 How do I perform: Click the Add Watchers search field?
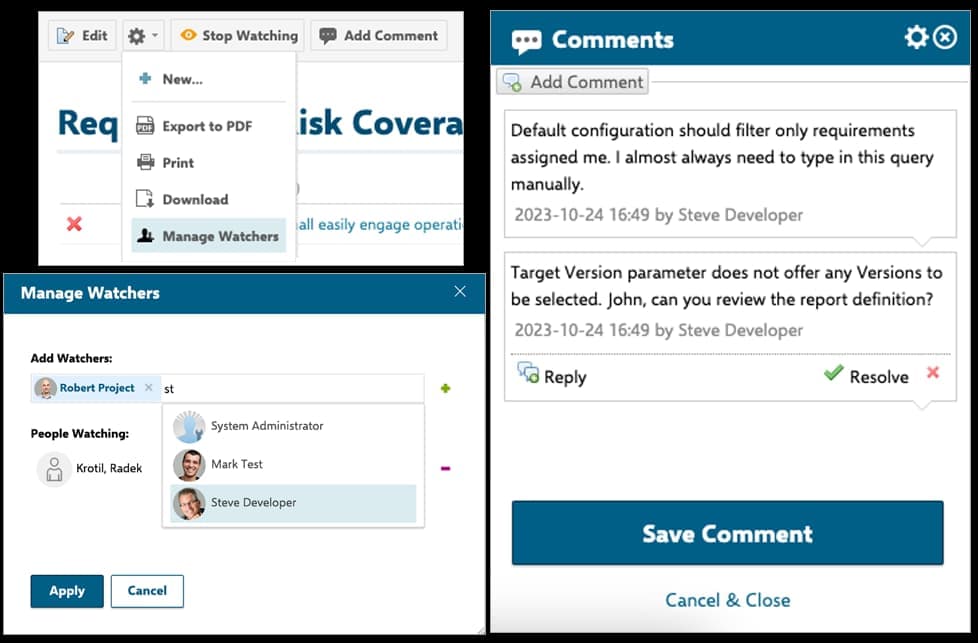coord(290,389)
